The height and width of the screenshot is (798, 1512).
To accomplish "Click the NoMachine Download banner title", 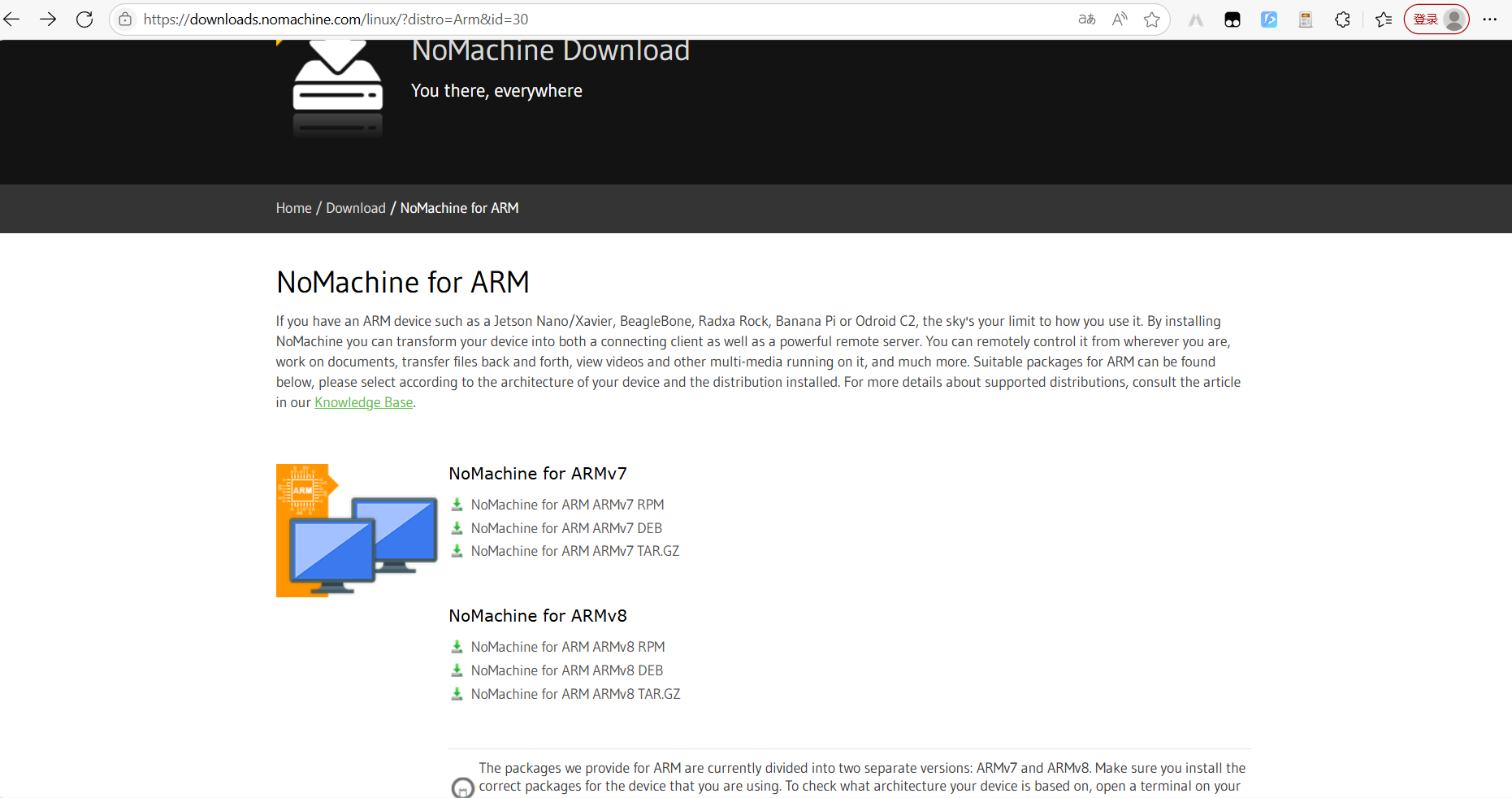I will pos(551,51).
